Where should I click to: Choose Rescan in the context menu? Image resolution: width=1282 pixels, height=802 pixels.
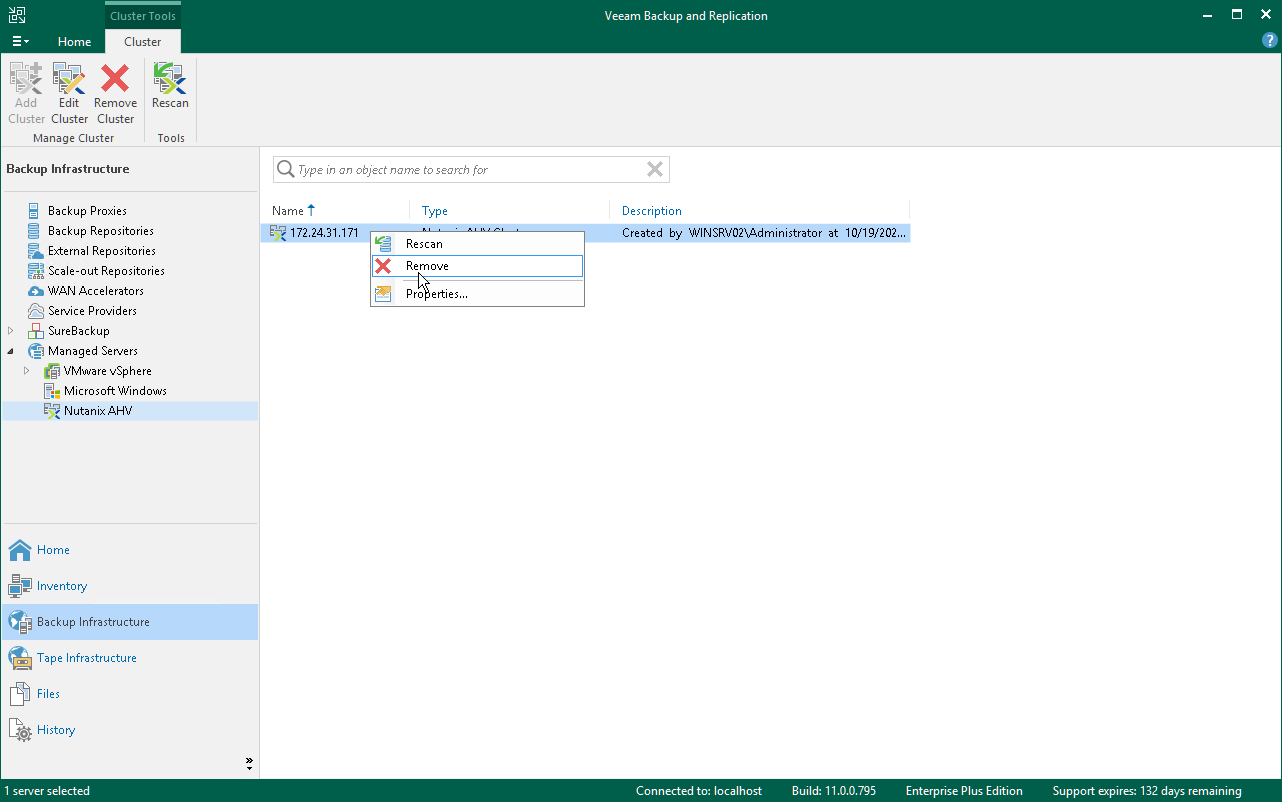477,244
